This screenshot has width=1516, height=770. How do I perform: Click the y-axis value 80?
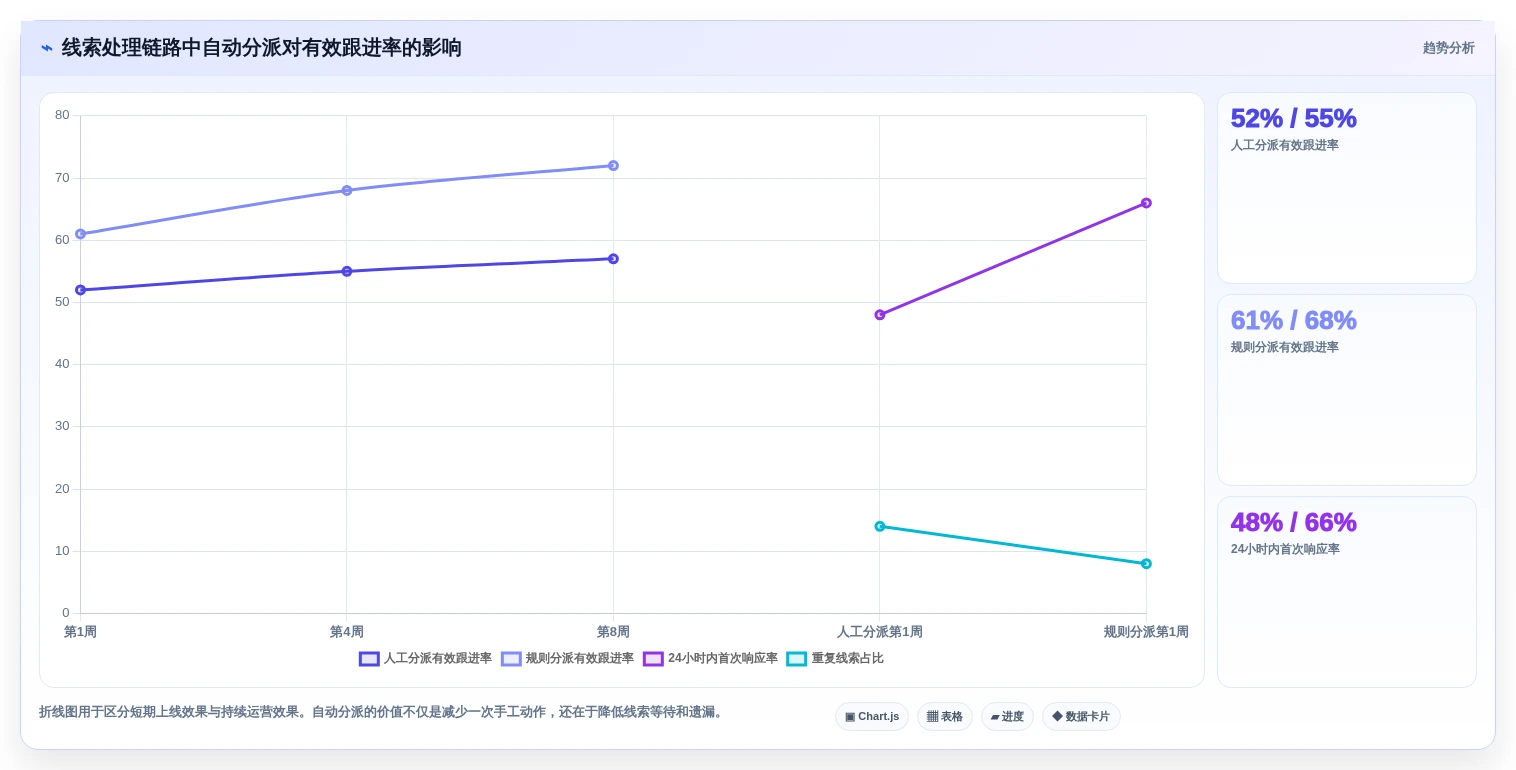tap(62, 115)
